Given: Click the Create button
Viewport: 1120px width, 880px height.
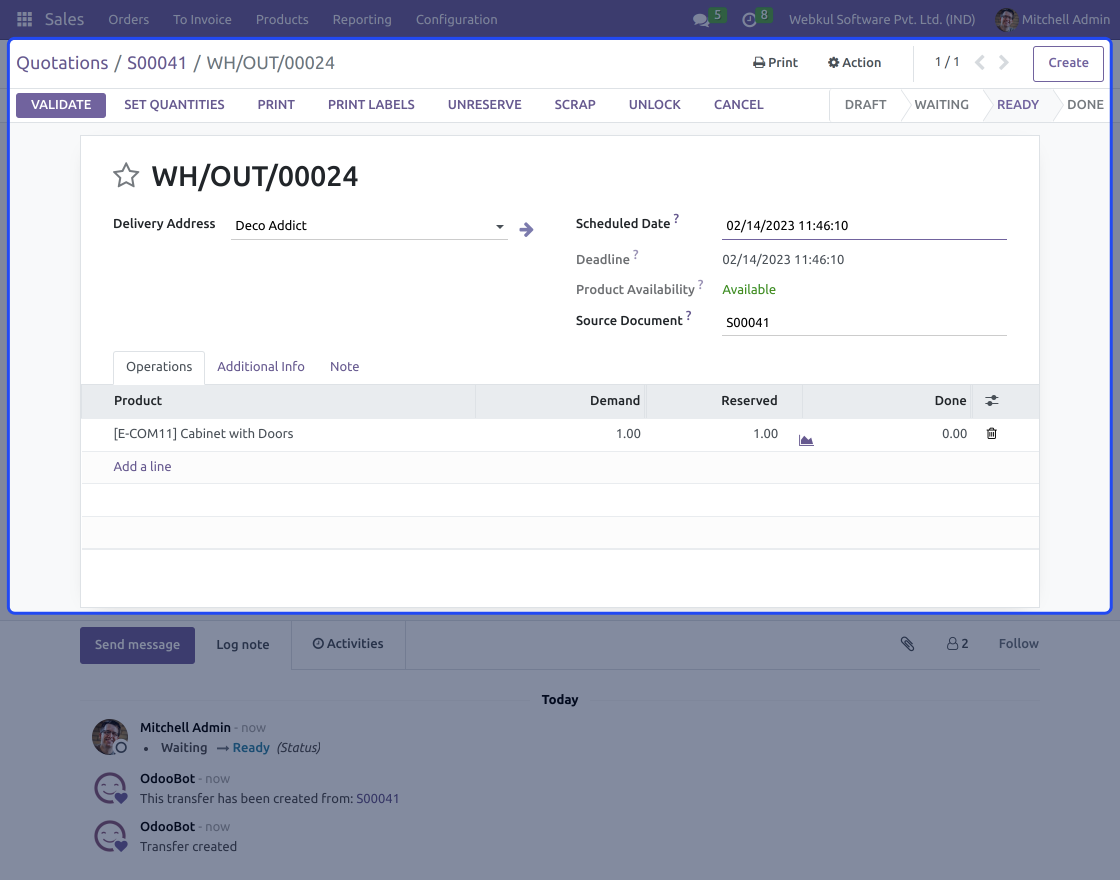Looking at the screenshot, I should (x=1068, y=64).
